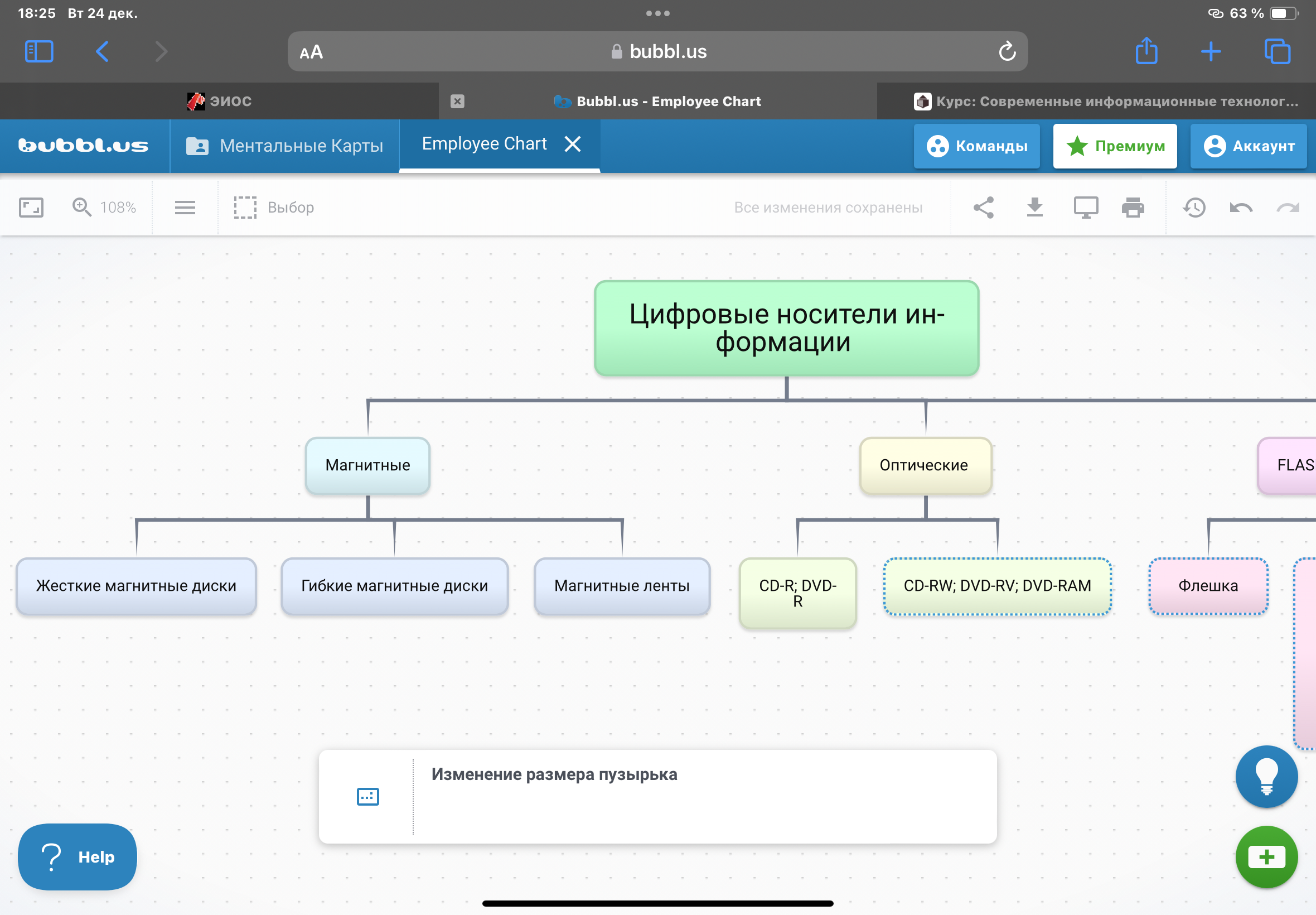1316x915 pixels.
Task: Click the download export icon
Action: tap(1034, 208)
